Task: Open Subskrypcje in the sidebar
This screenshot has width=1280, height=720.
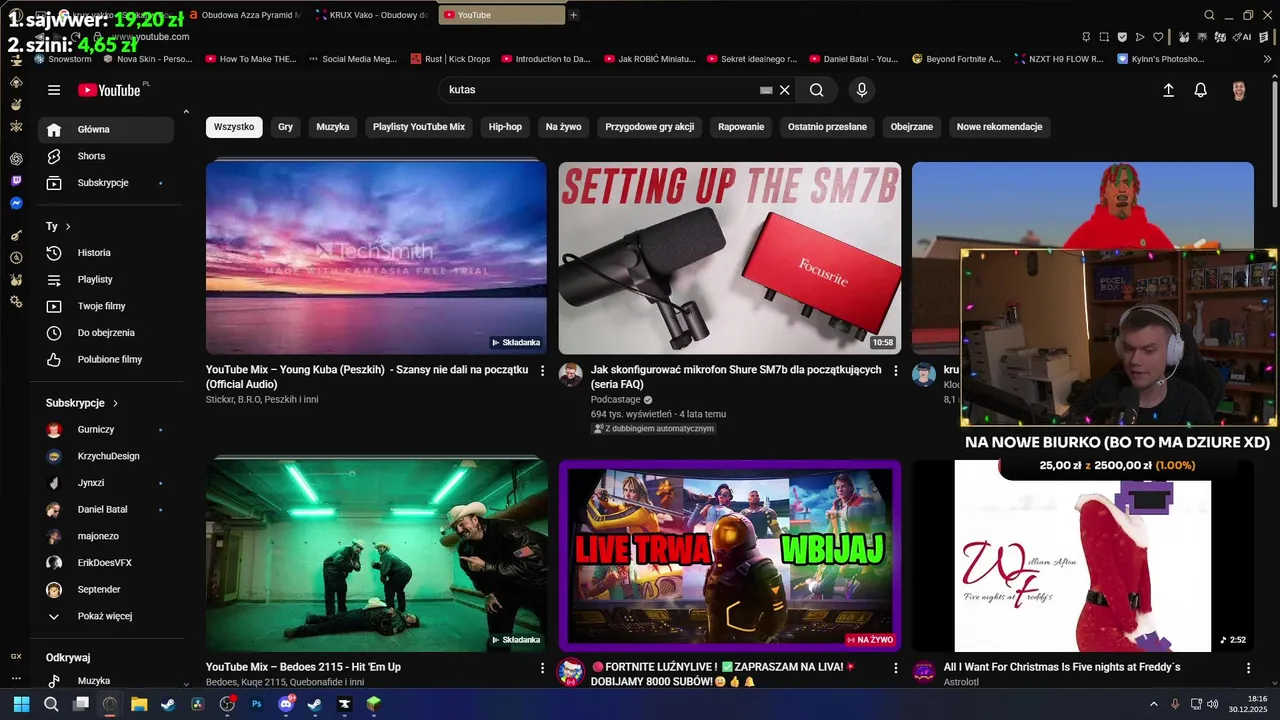Action: point(106,183)
